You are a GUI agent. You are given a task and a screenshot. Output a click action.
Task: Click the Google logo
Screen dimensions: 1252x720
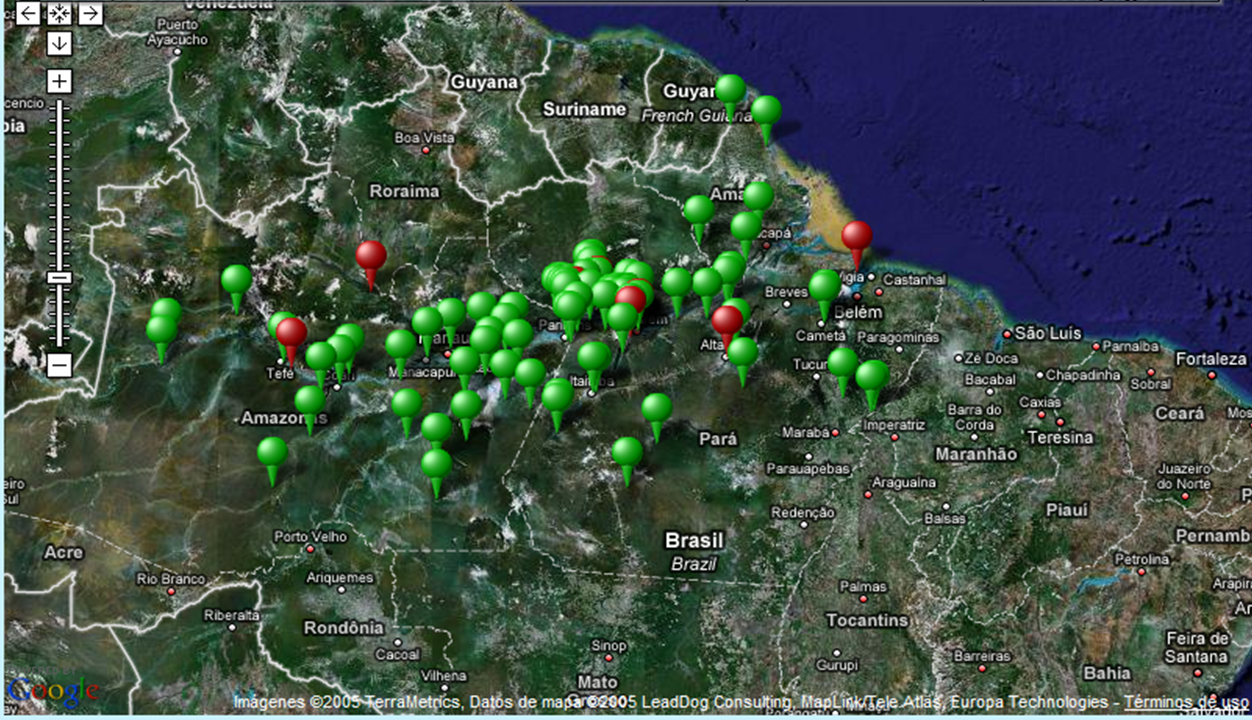coord(52,691)
